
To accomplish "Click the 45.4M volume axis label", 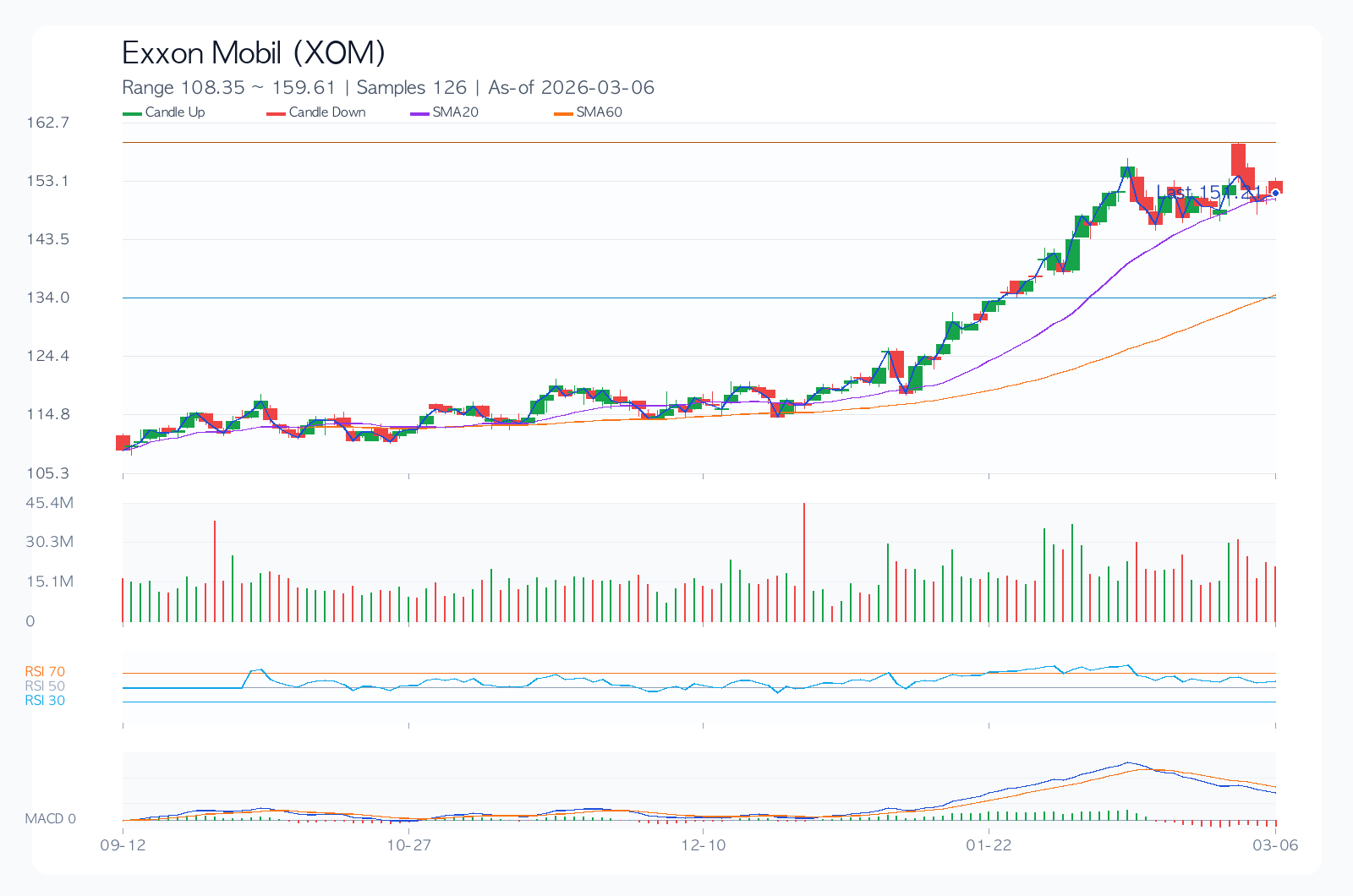I will point(49,503).
